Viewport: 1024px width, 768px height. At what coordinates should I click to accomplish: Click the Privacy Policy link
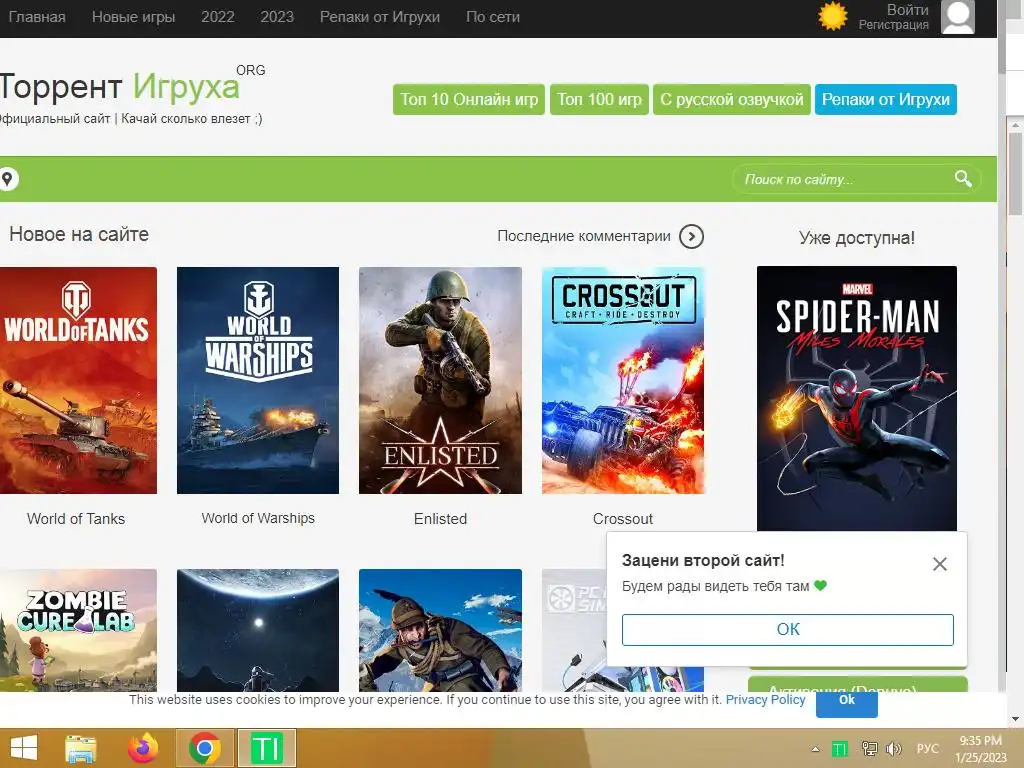765,699
